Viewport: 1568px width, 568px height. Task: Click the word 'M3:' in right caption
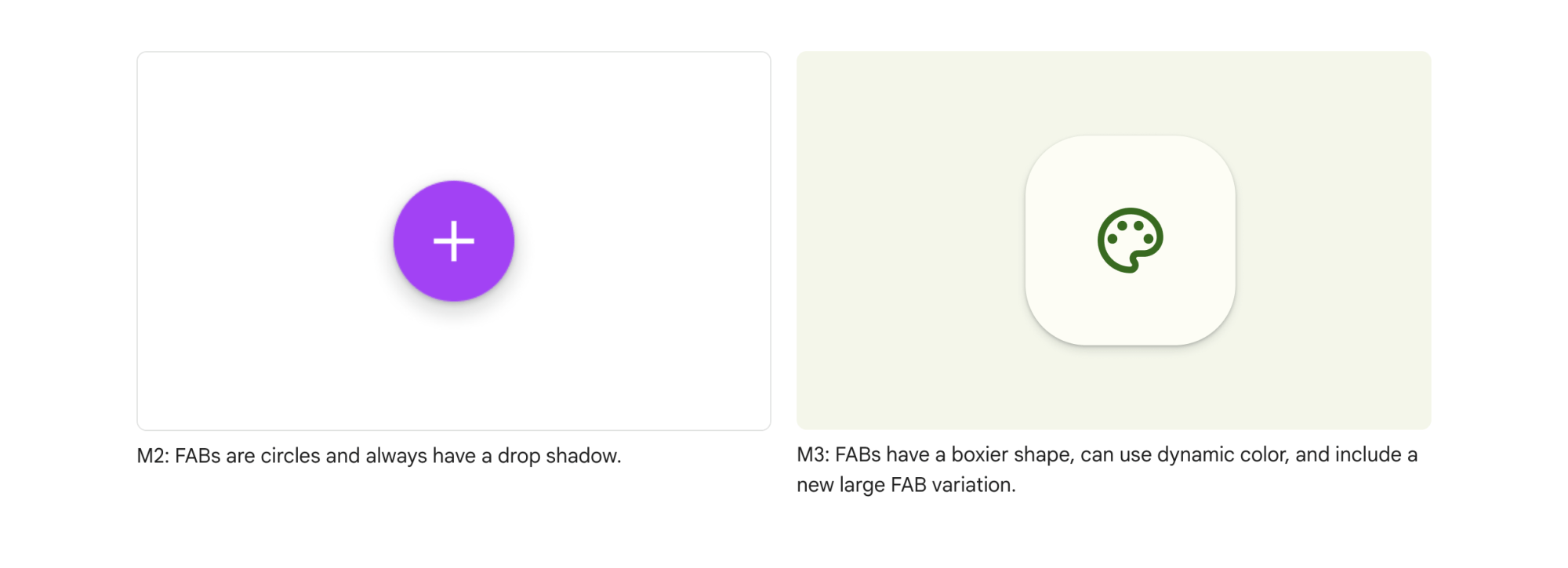(813, 454)
